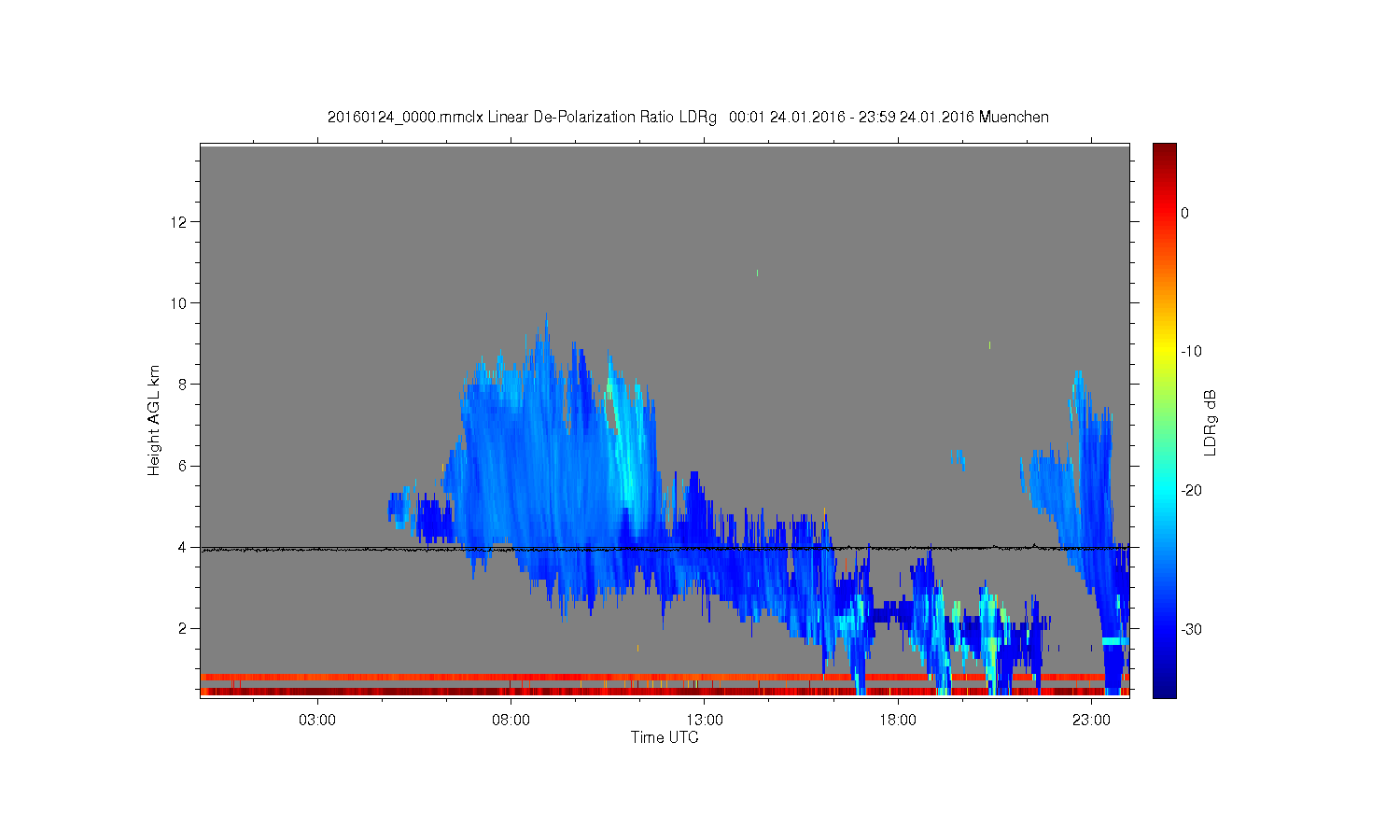Click the height tick label 6
The image size is (1400, 840).
pos(184,466)
